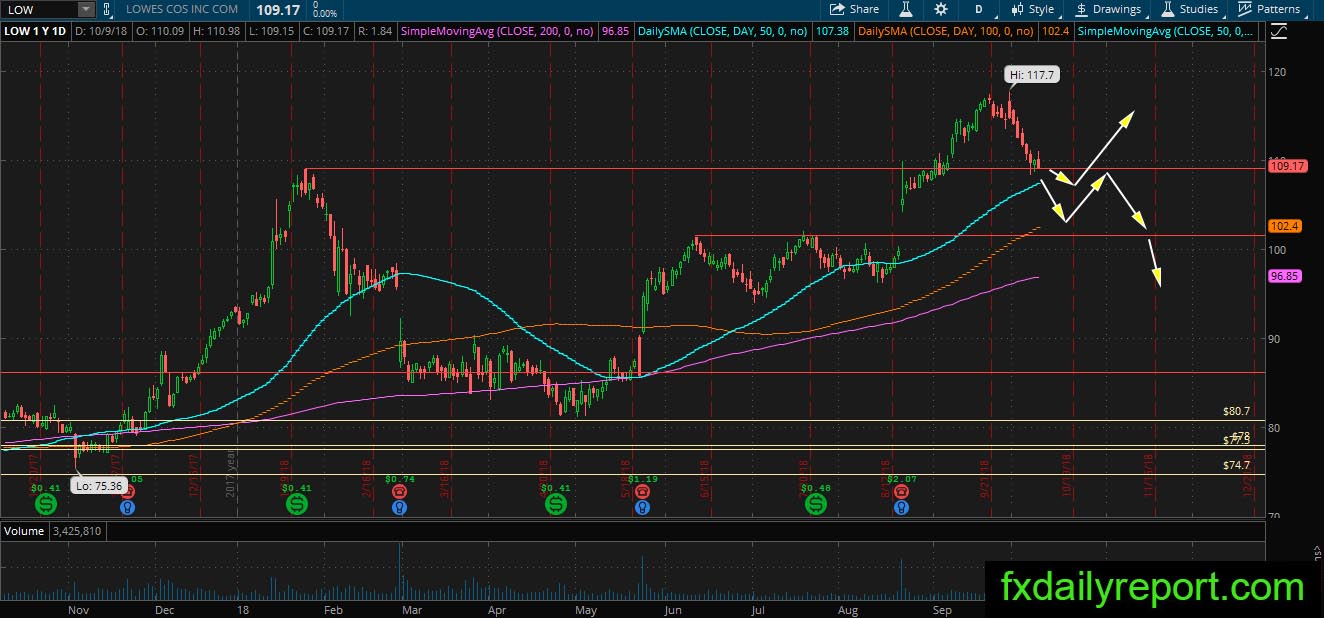
Task: Click blue lightbulb icon below $1.19 earnings
Action: pyautogui.click(x=640, y=507)
